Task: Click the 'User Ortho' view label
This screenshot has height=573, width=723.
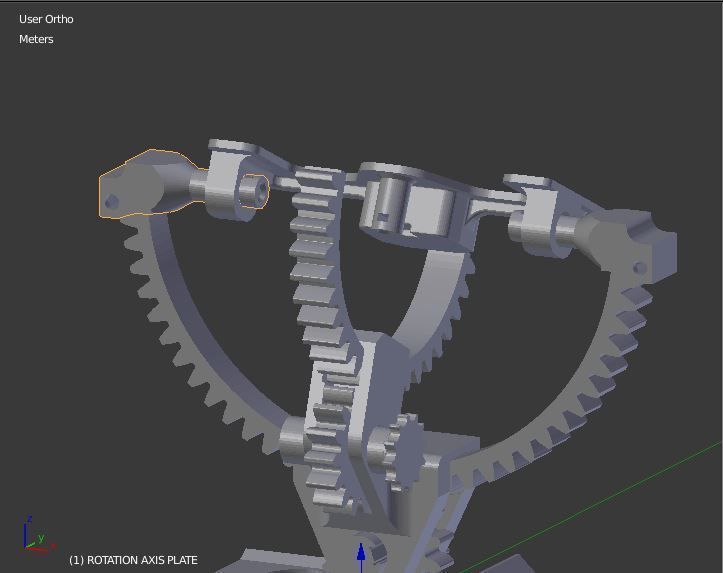Action: 46,19
